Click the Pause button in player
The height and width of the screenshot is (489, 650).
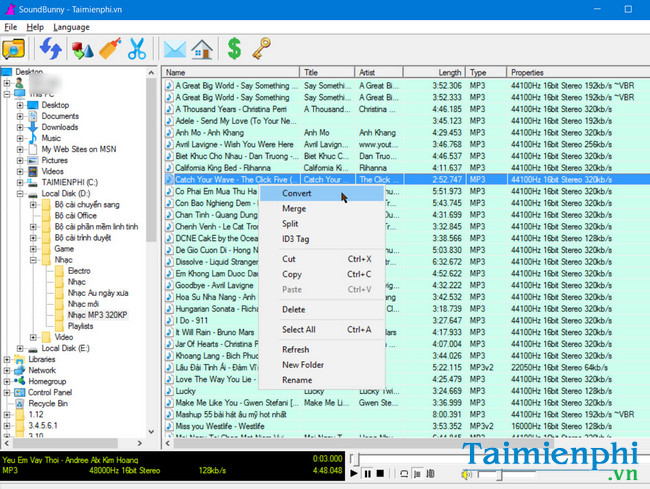coord(367,473)
